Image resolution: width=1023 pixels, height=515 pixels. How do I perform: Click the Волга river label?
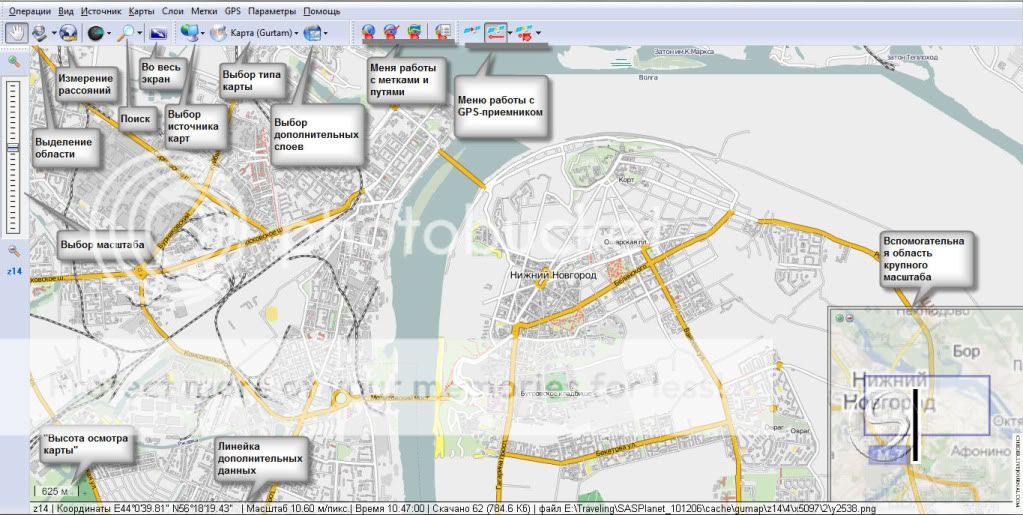point(649,77)
